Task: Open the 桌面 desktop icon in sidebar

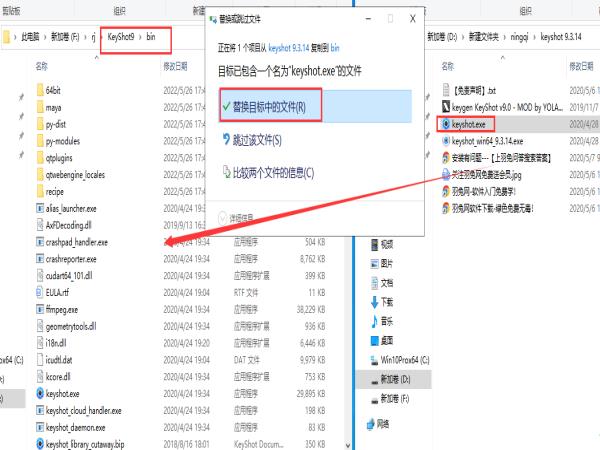Action: coord(375,341)
